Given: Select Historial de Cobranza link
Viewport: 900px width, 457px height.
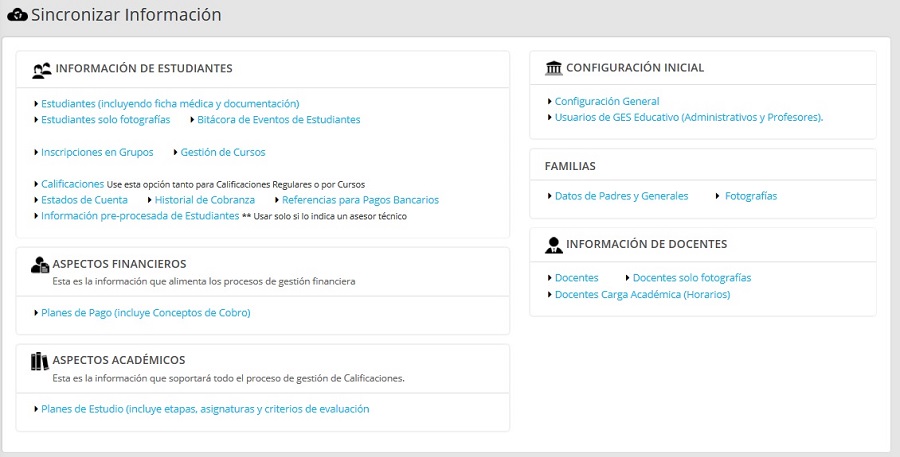Looking at the screenshot, I should click(x=205, y=200).
